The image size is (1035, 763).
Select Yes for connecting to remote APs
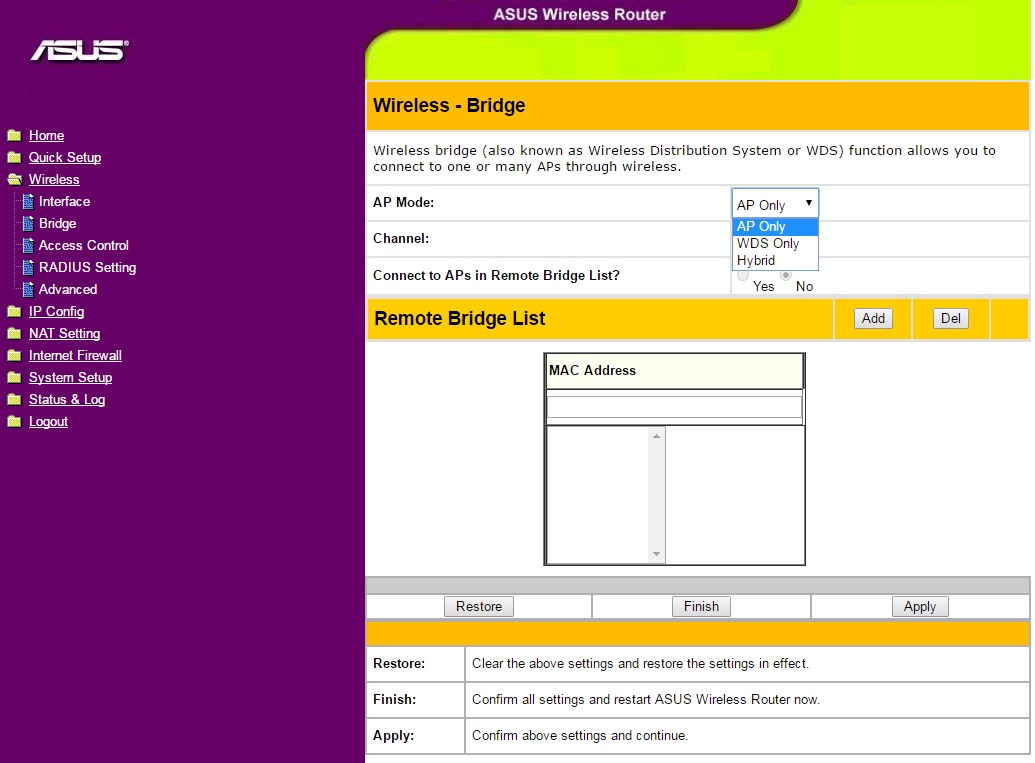pos(743,276)
